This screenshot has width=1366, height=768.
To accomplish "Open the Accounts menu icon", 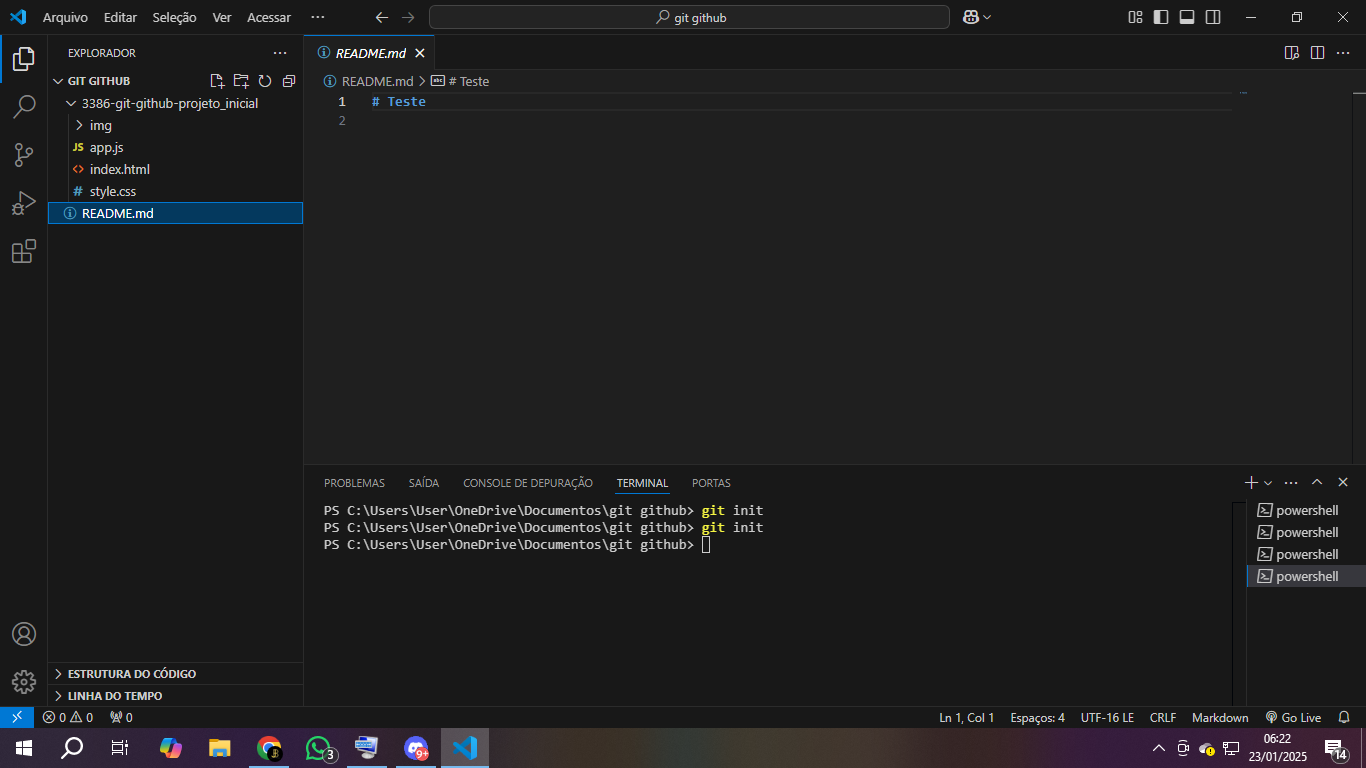I will click(24, 634).
